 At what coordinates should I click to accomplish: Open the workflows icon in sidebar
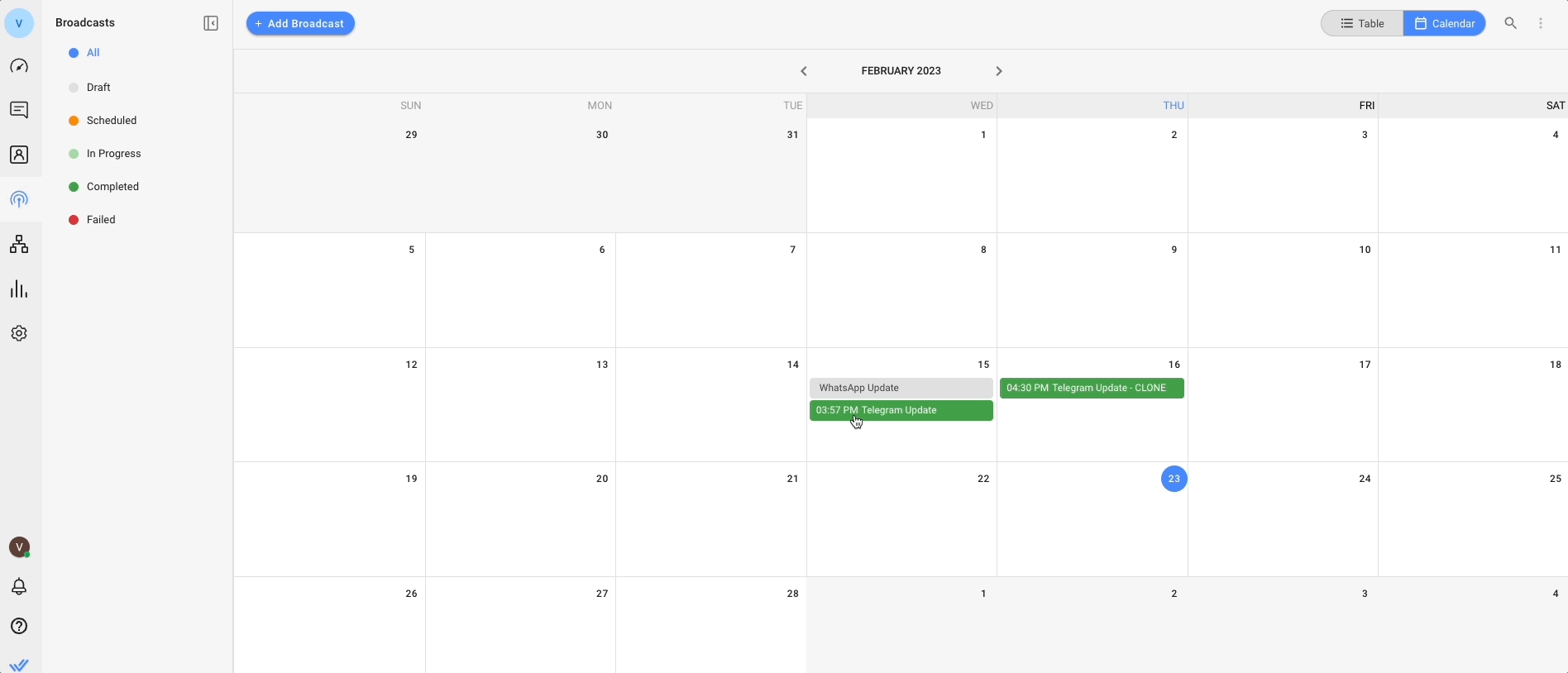point(19,245)
